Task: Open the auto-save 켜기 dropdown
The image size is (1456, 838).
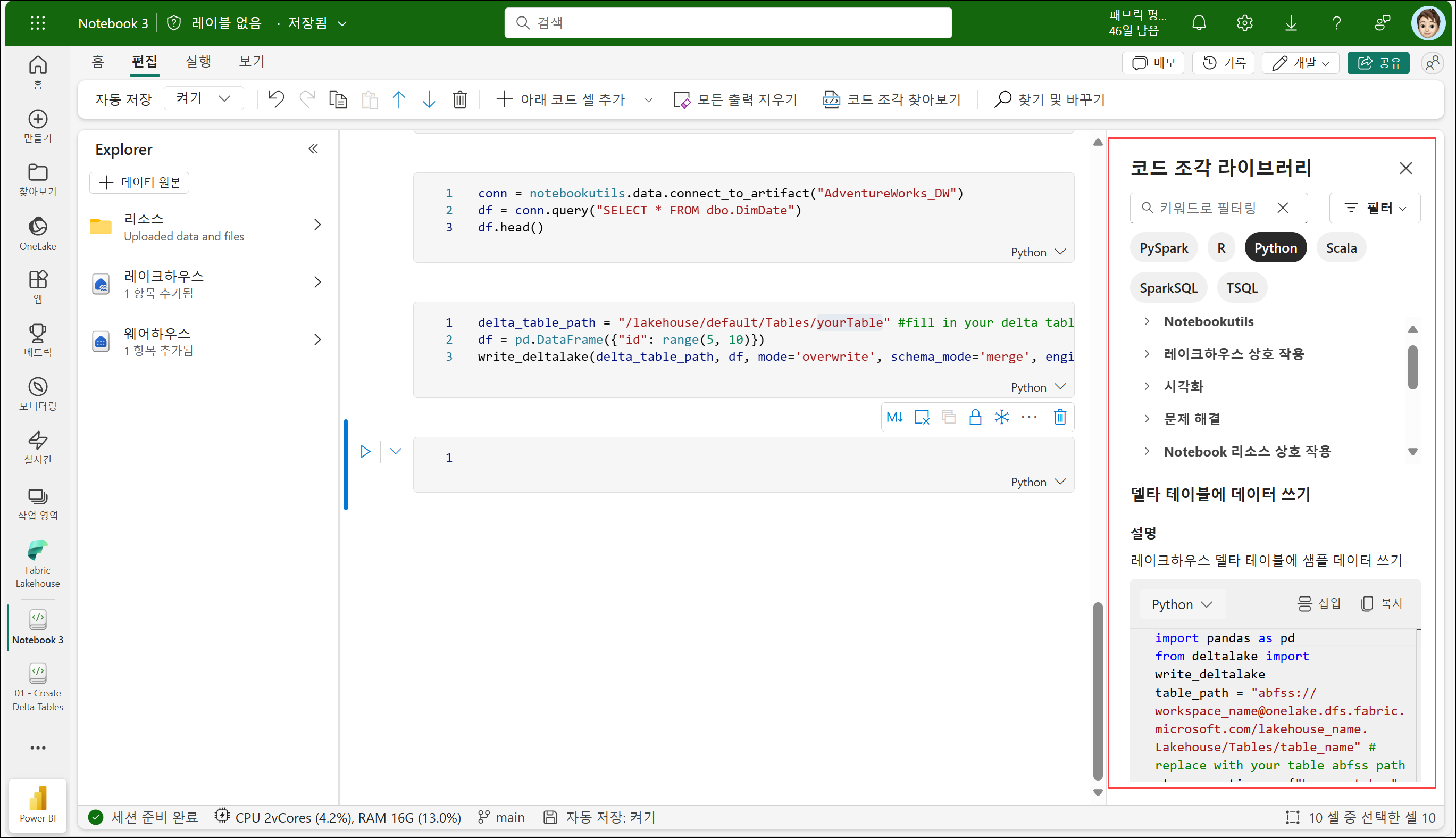Action: click(203, 98)
